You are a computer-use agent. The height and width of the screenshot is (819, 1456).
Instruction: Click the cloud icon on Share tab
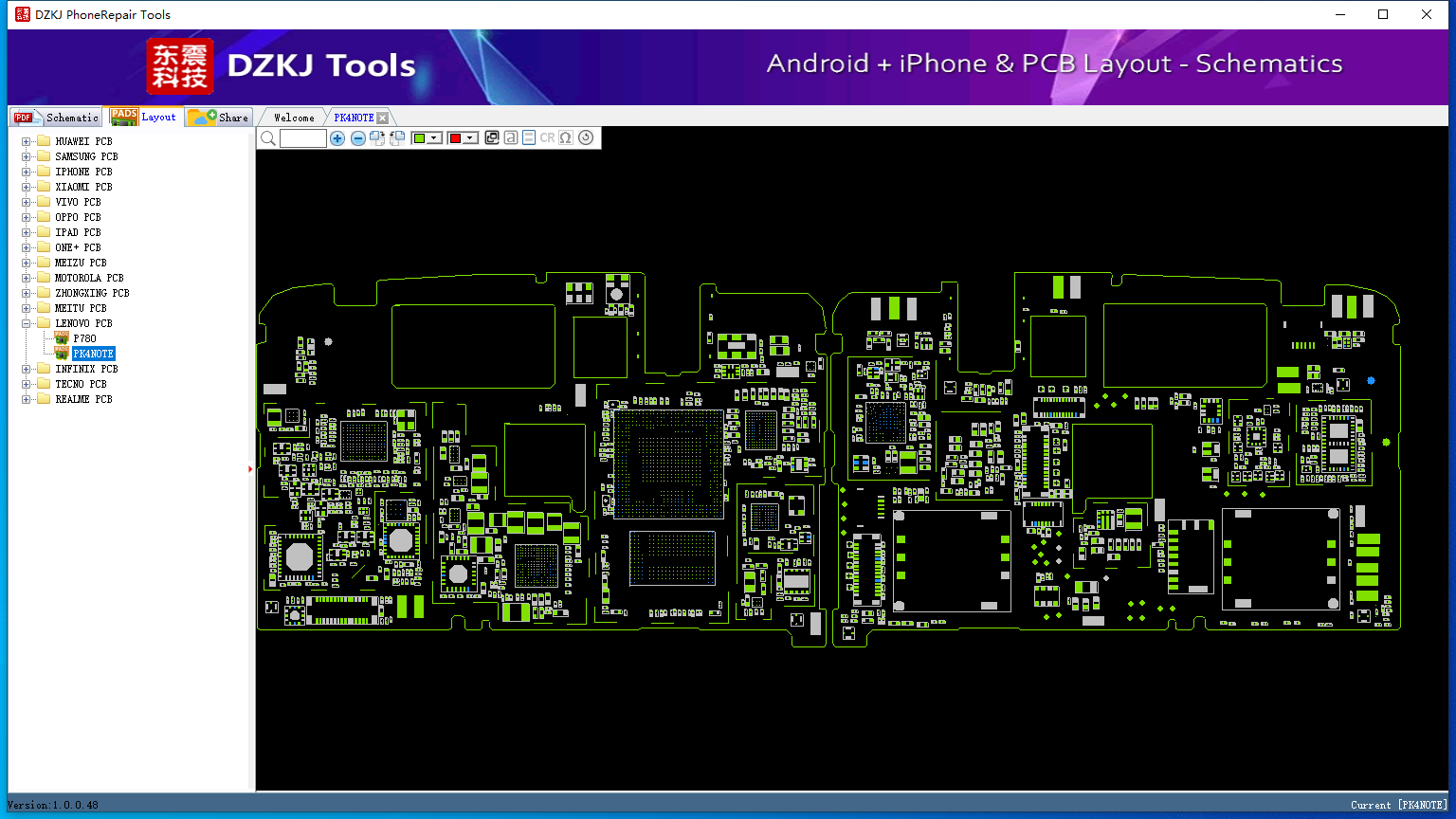coord(202,117)
